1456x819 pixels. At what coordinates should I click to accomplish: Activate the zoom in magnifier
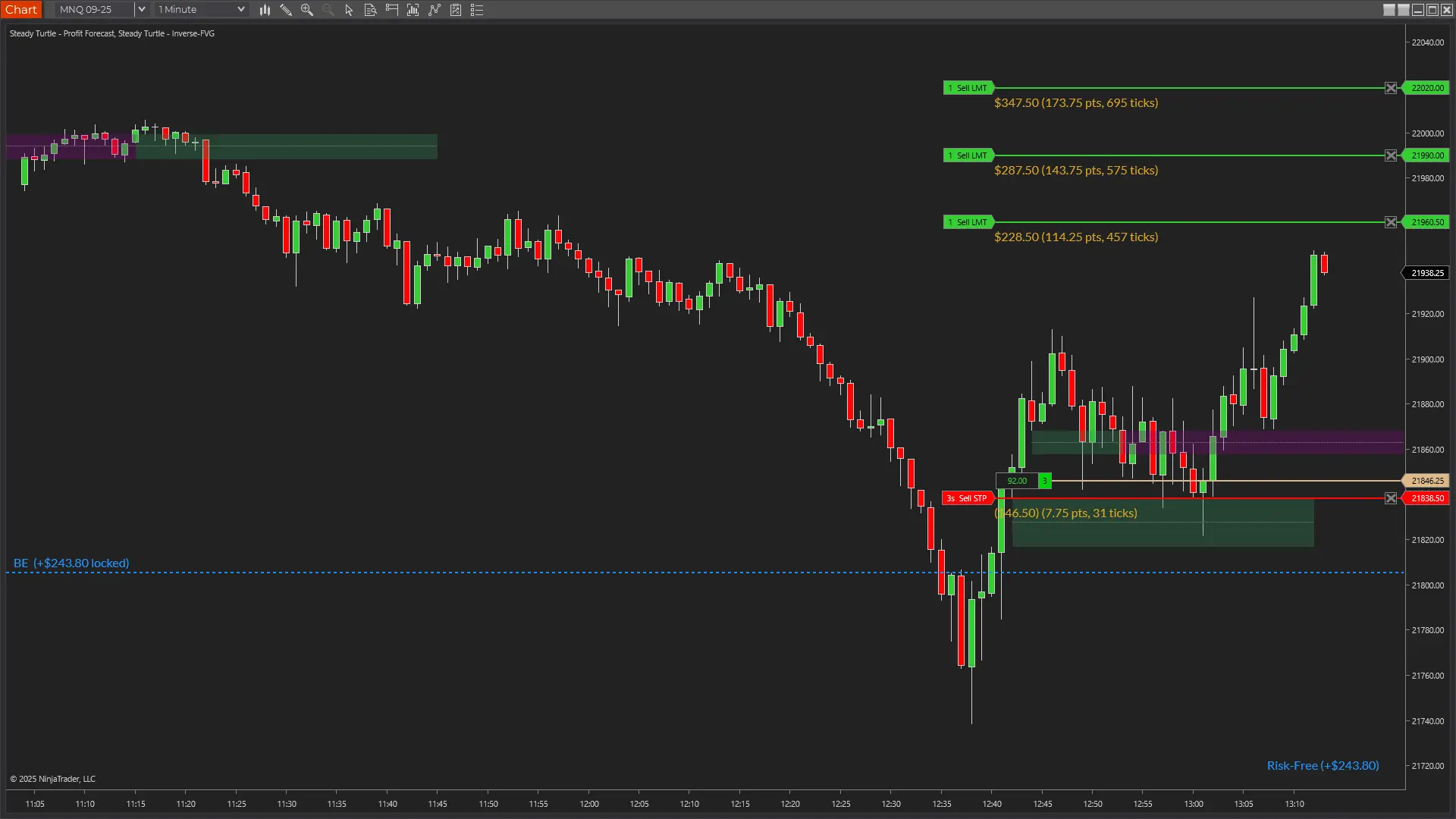coord(307,10)
